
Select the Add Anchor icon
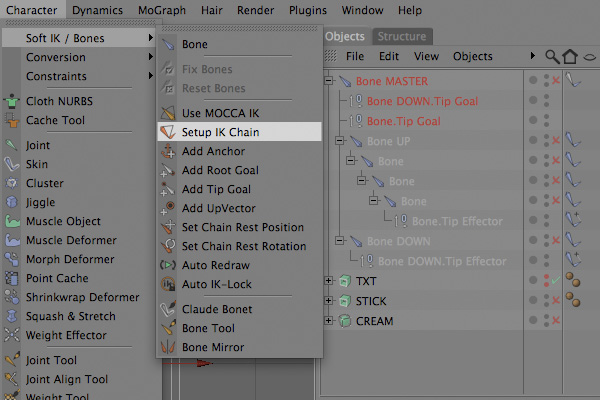(x=168, y=151)
